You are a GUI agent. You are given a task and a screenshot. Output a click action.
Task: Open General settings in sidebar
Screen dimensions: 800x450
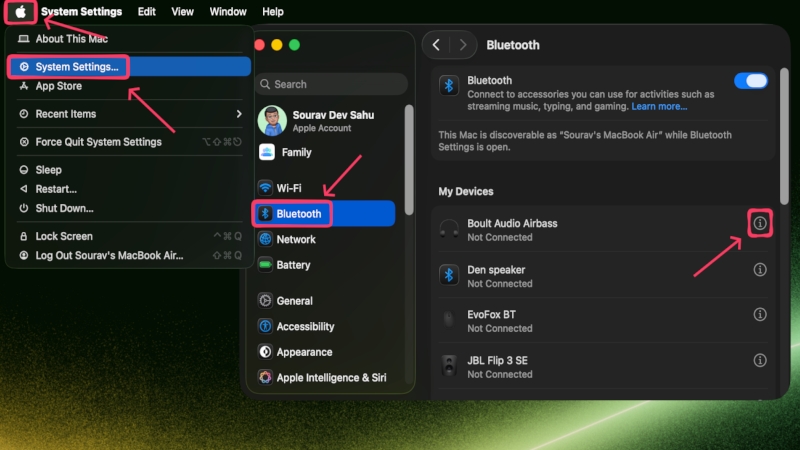(326, 301)
